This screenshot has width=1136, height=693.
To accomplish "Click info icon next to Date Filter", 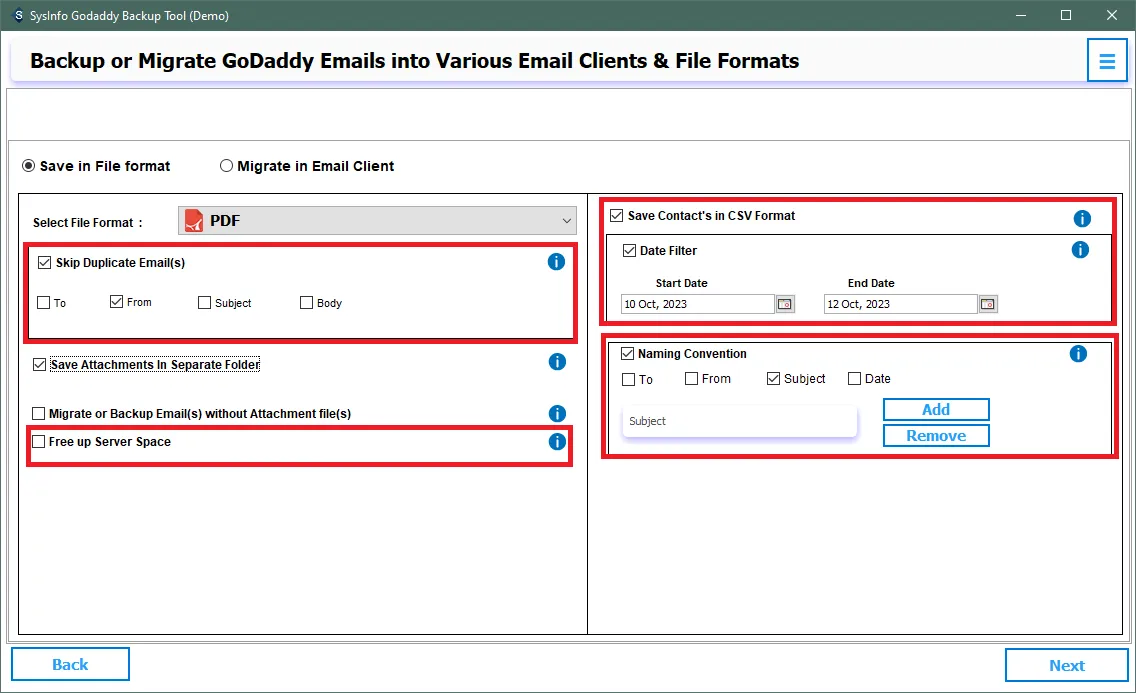I will point(1080,250).
